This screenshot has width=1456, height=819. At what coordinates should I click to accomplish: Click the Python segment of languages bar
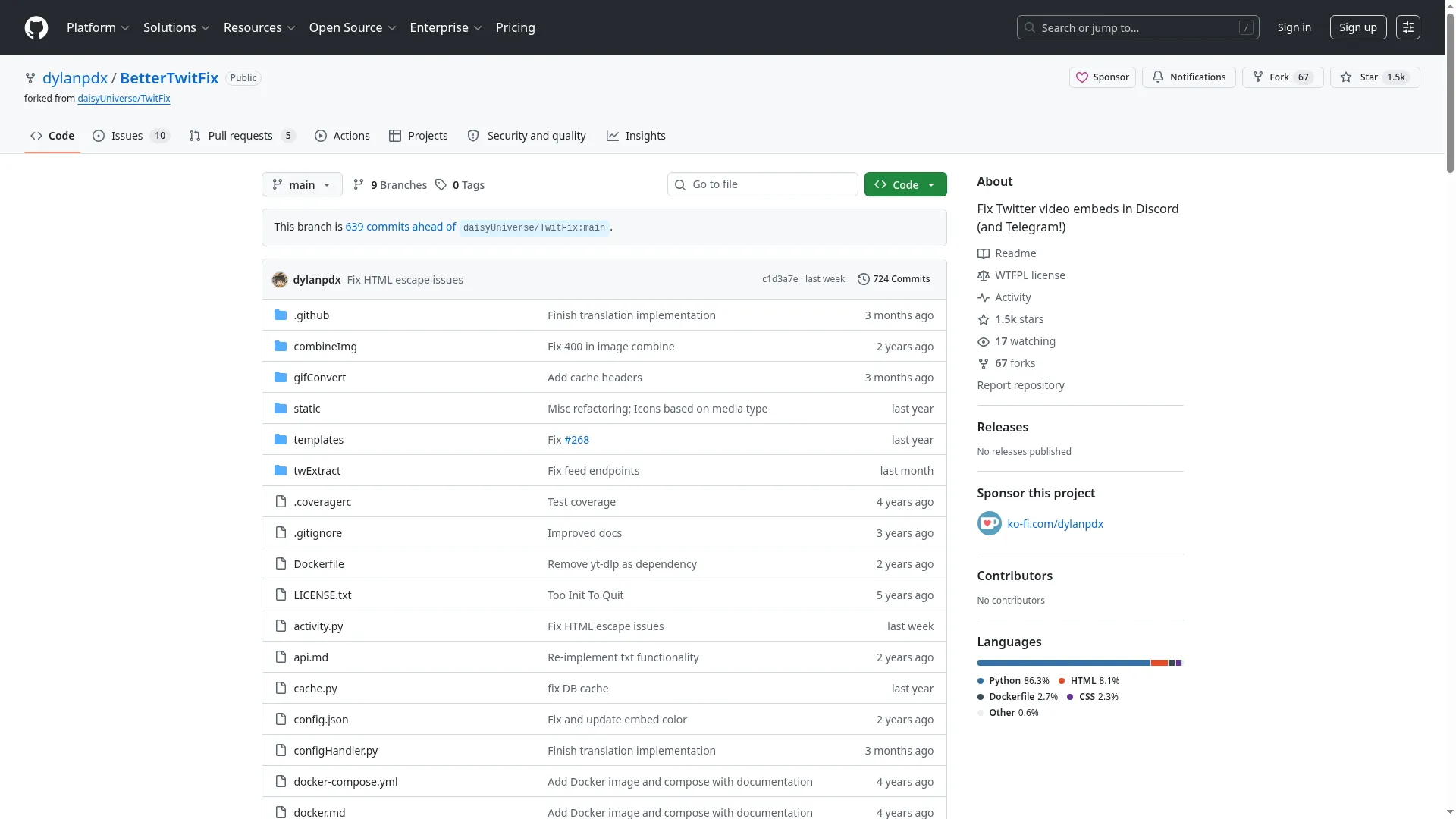[1063, 663]
